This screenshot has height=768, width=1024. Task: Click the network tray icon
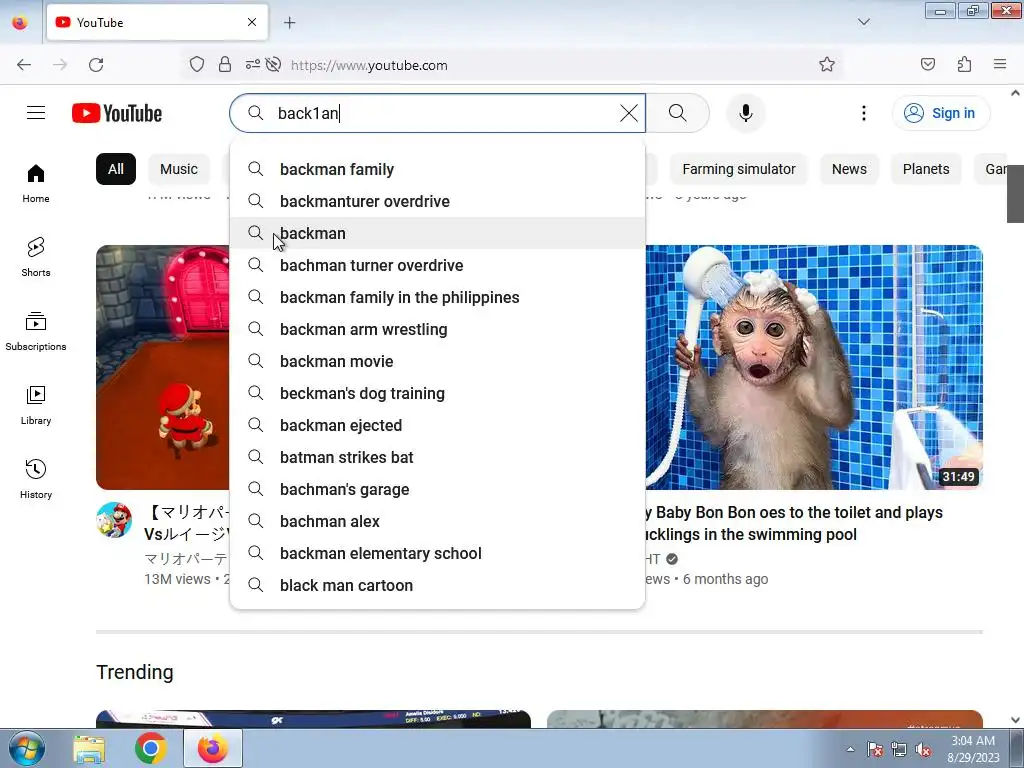(899, 749)
